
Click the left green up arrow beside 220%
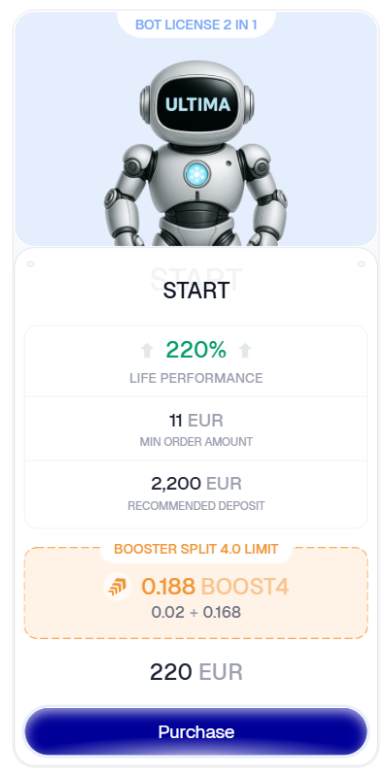click(147, 351)
